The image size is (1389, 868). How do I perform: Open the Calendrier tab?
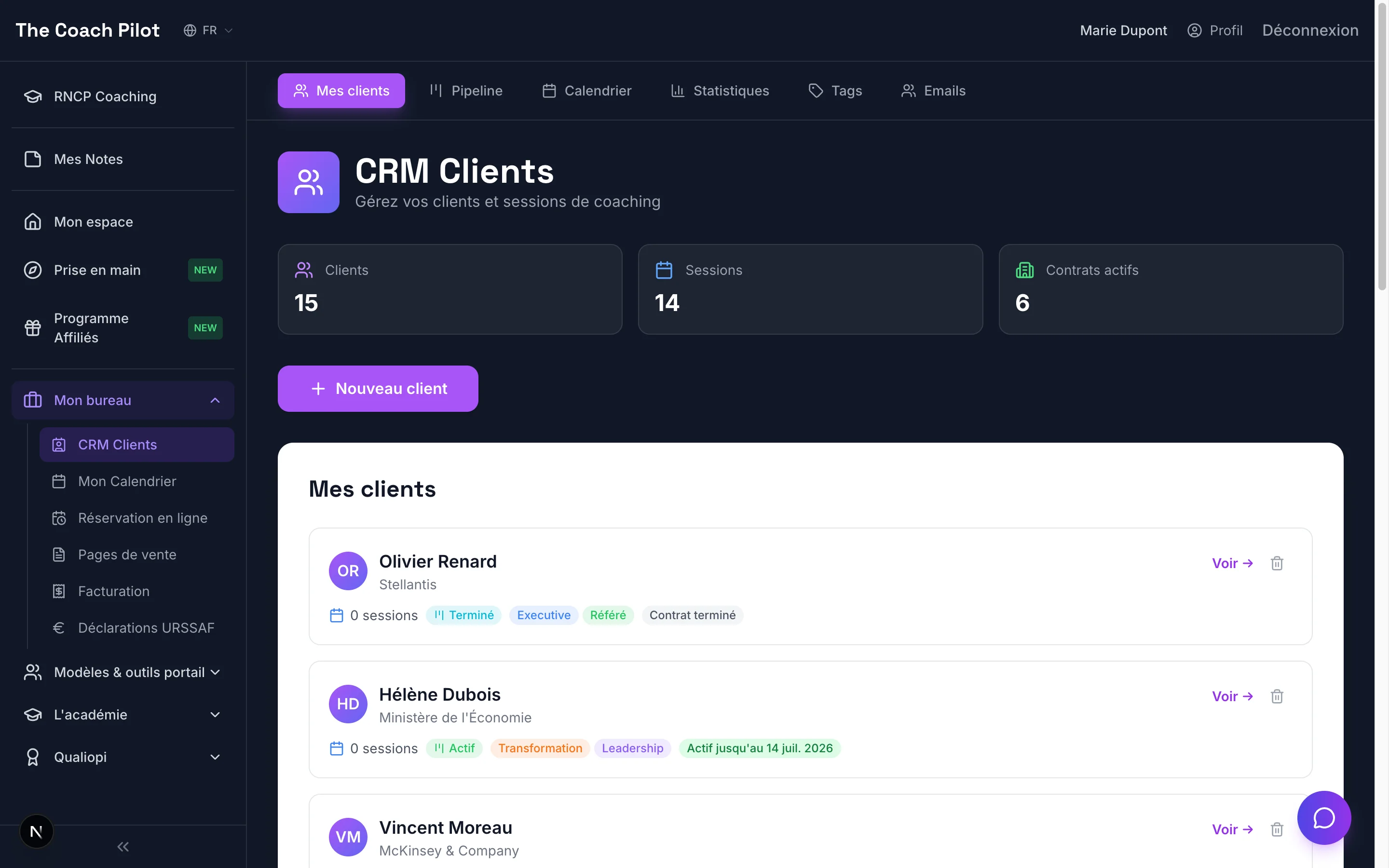[x=586, y=91]
